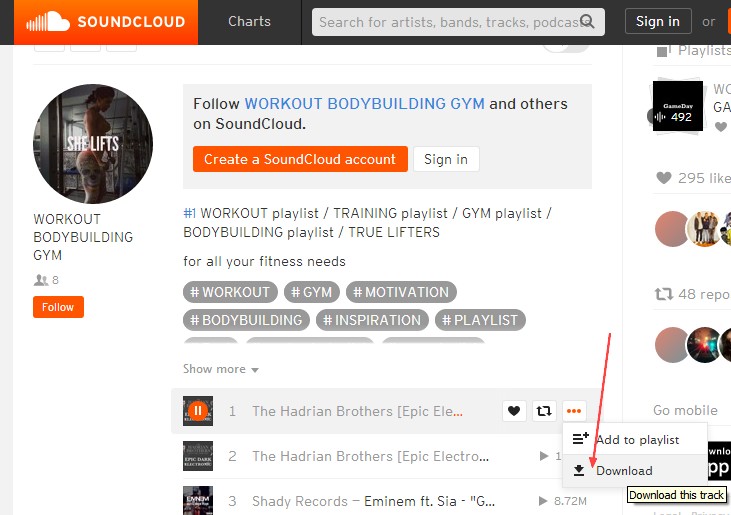Viewport: 731px width, 515px height.
Task: Click the search magnifier icon
Action: (587, 21)
